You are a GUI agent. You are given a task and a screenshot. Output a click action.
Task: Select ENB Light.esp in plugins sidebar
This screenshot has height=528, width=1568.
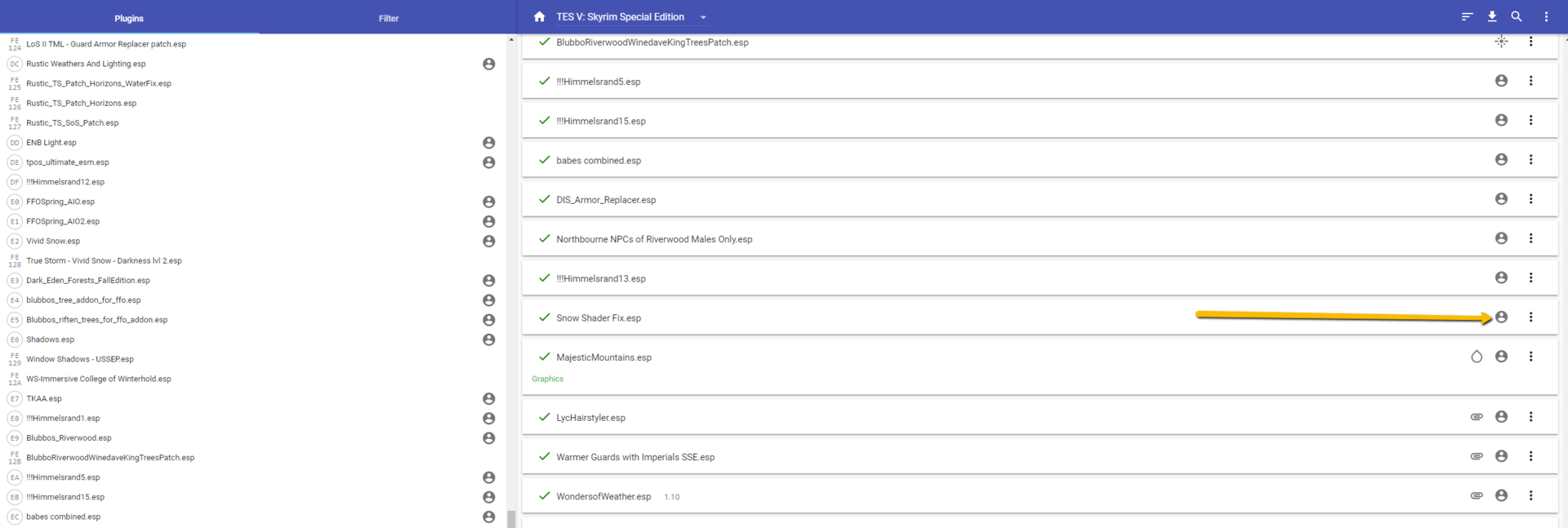pyautogui.click(x=51, y=143)
